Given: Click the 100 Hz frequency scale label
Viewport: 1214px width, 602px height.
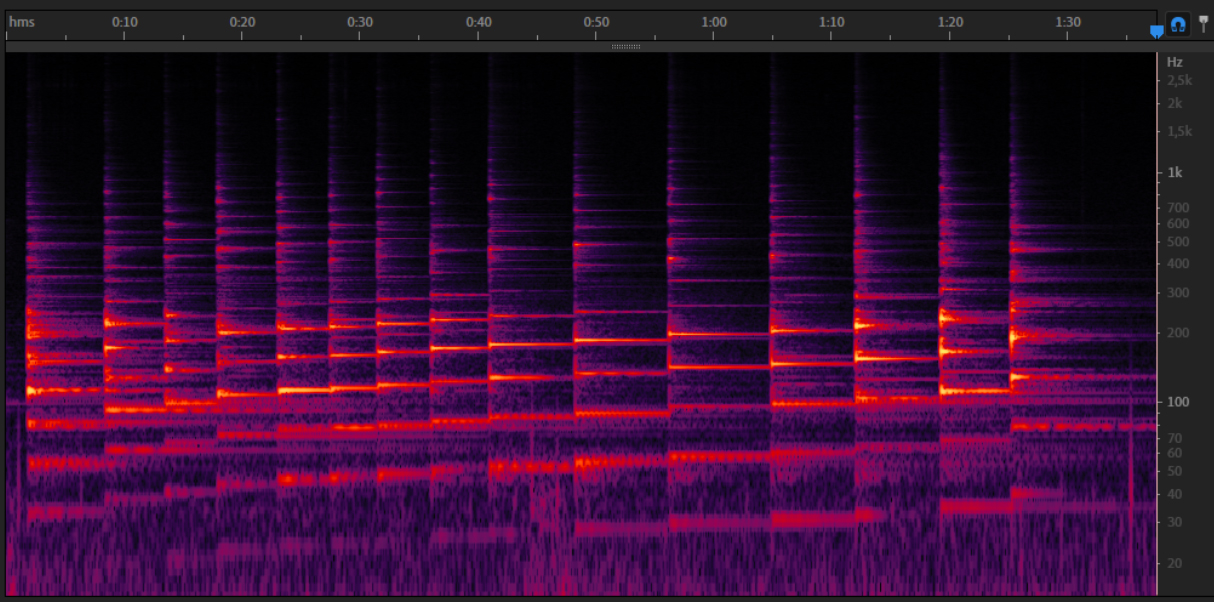Looking at the screenshot, I should pyautogui.click(x=1176, y=402).
